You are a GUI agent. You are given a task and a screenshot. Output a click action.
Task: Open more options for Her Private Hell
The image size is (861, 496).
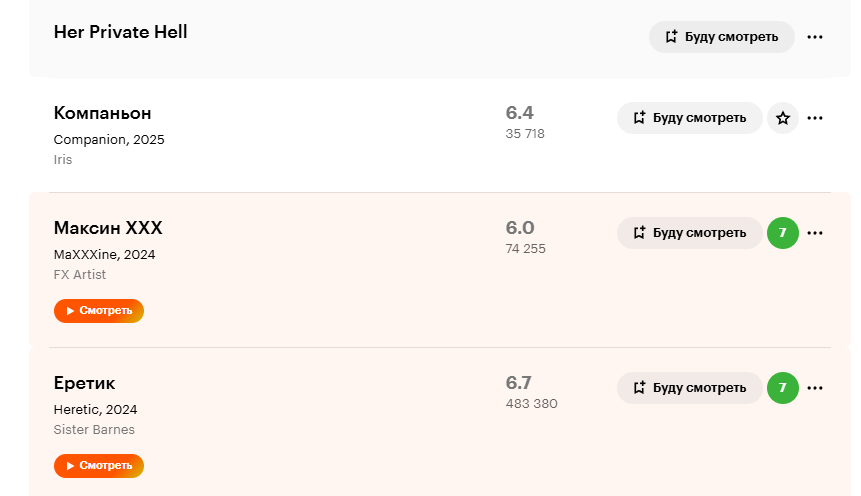point(814,37)
